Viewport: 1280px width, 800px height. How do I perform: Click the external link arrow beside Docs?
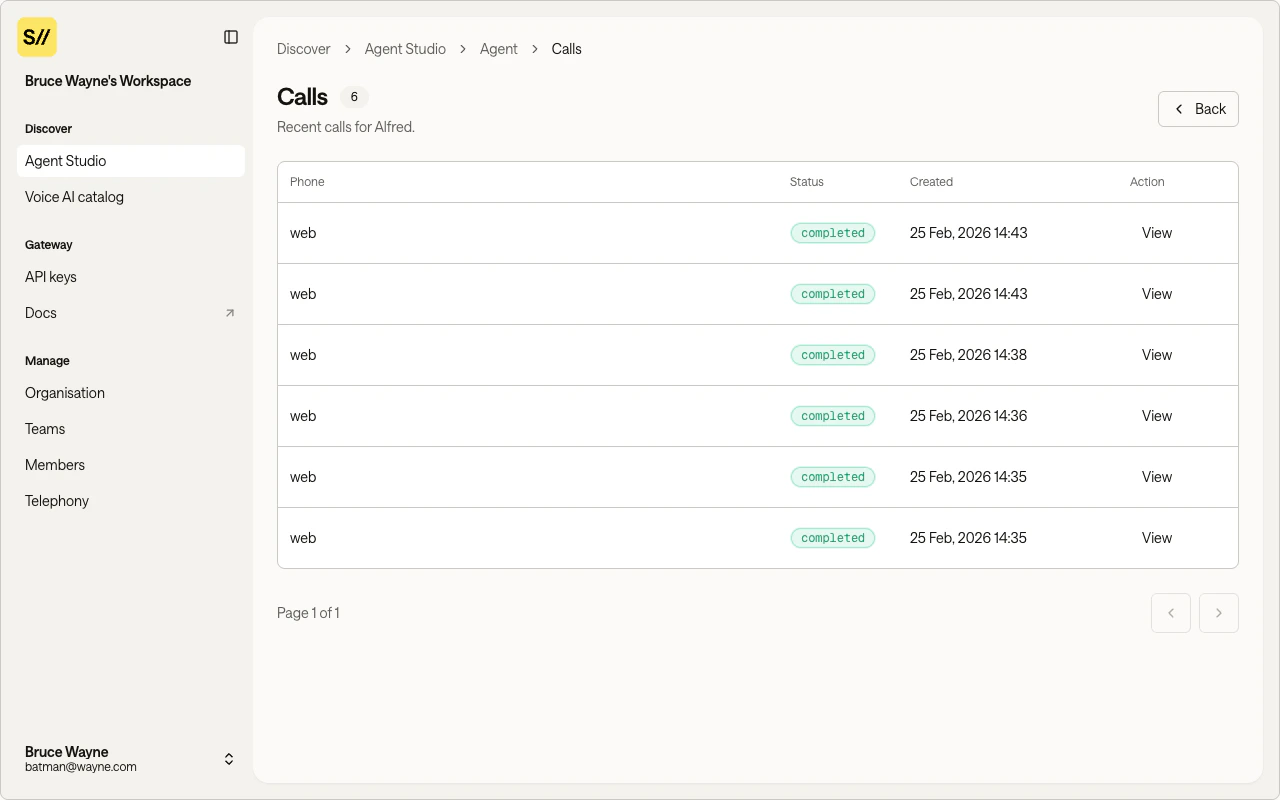[x=229, y=312]
